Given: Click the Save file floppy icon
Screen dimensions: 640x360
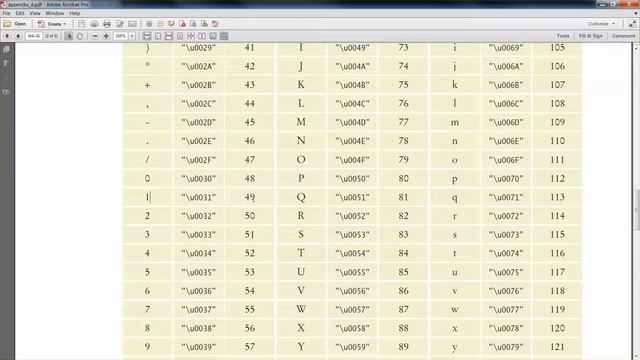Looking at the screenshot, I should 82,24.
